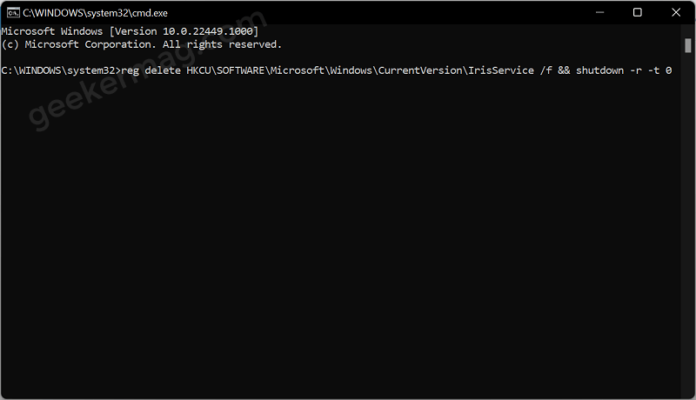Image resolution: width=696 pixels, height=400 pixels.
Task: Click the C:\WINDOWS\system32> prompt
Action: click(x=61, y=71)
